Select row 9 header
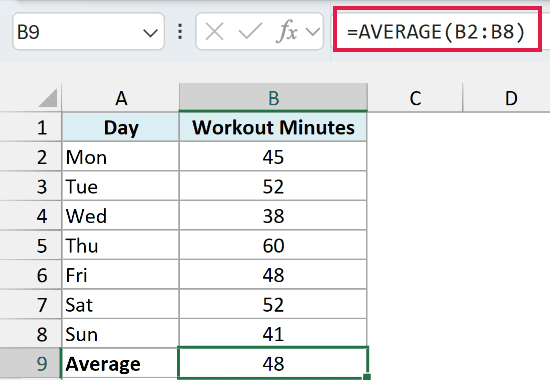This screenshot has height=380, width=550. point(31,364)
